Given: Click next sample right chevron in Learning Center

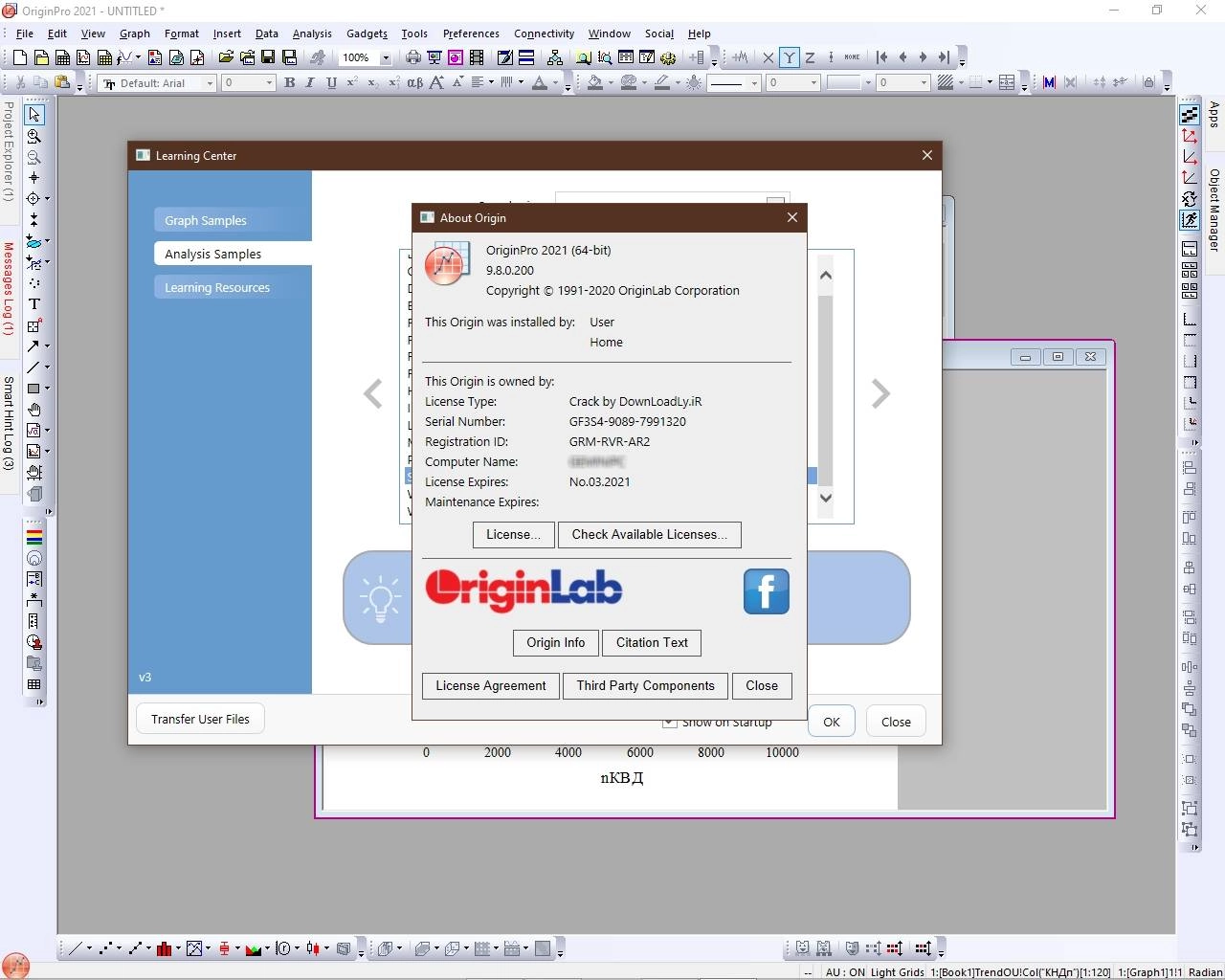Looking at the screenshot, I should click(880, 393).
